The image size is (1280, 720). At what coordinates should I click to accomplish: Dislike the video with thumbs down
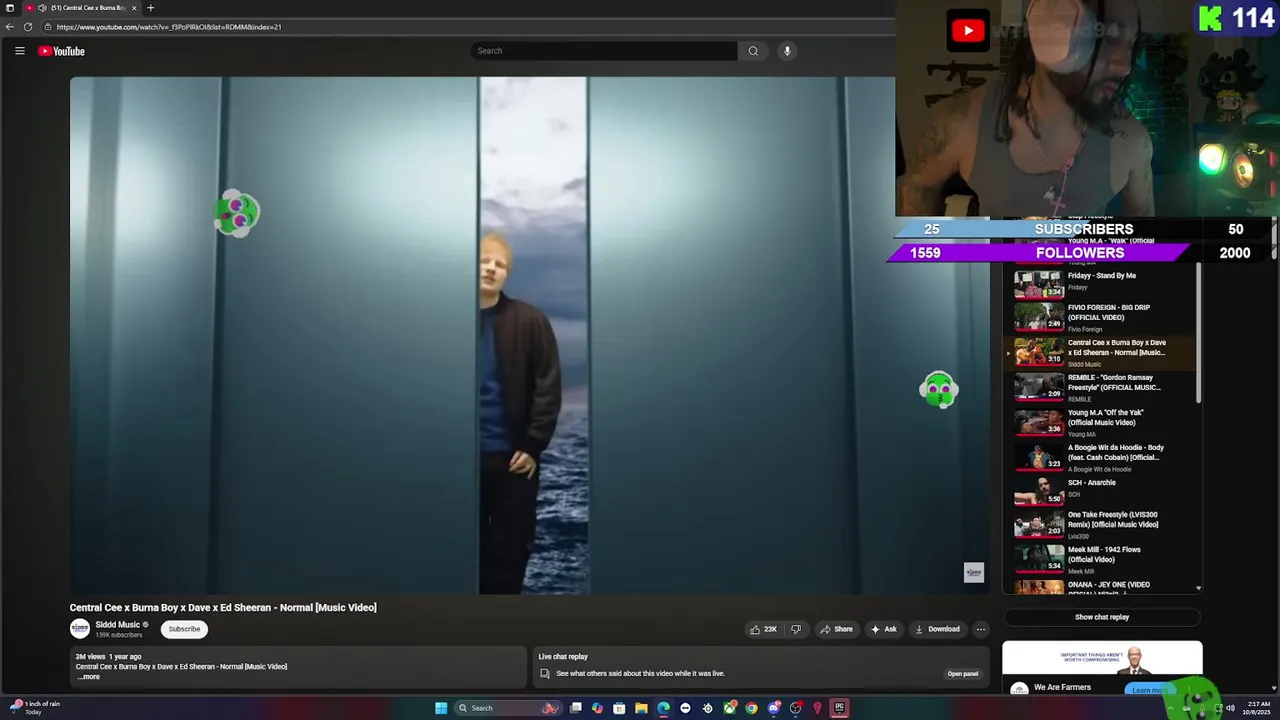click(x=796, y=629)
